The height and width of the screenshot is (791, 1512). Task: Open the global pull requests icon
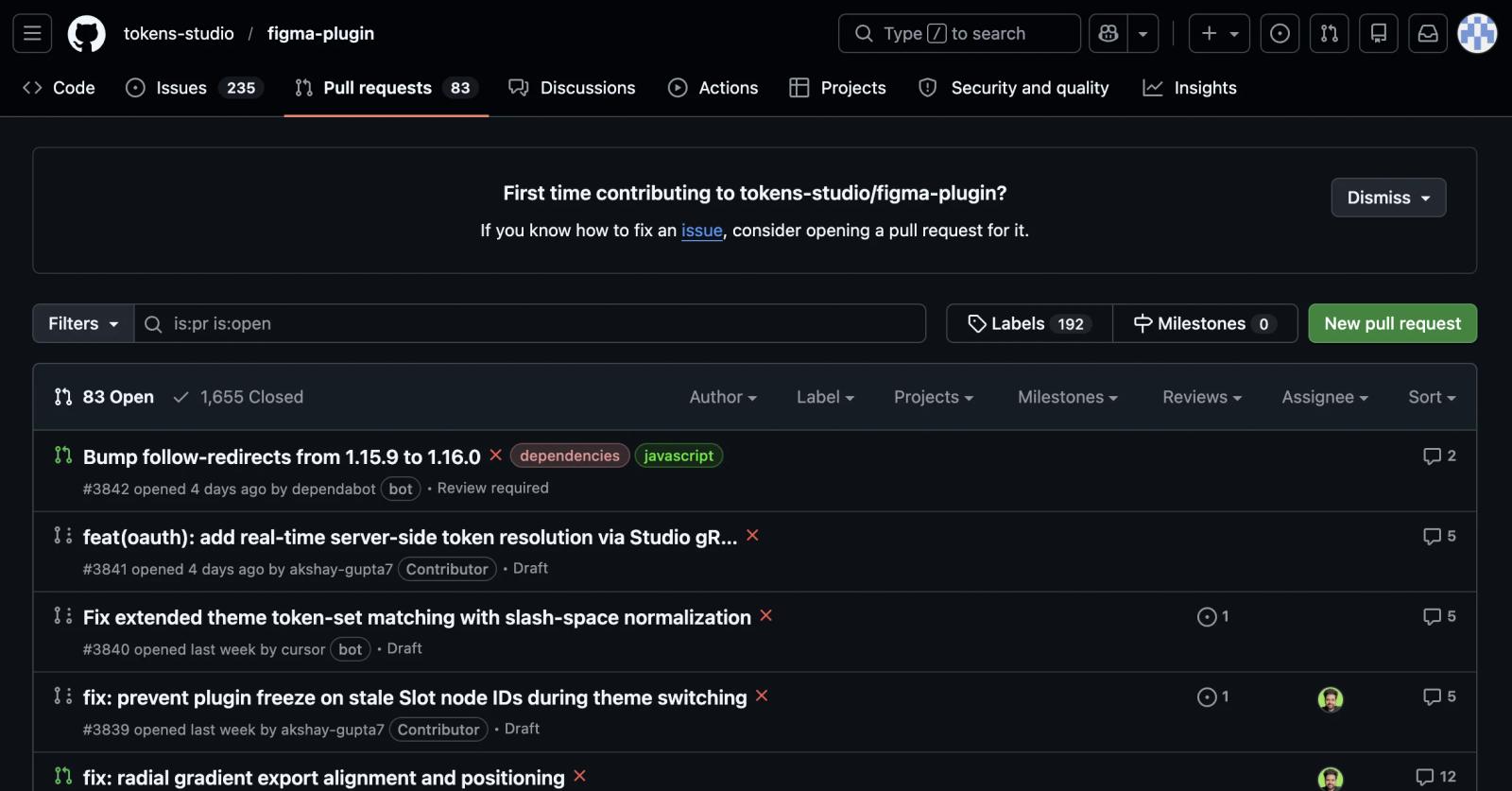[1330, 34]
